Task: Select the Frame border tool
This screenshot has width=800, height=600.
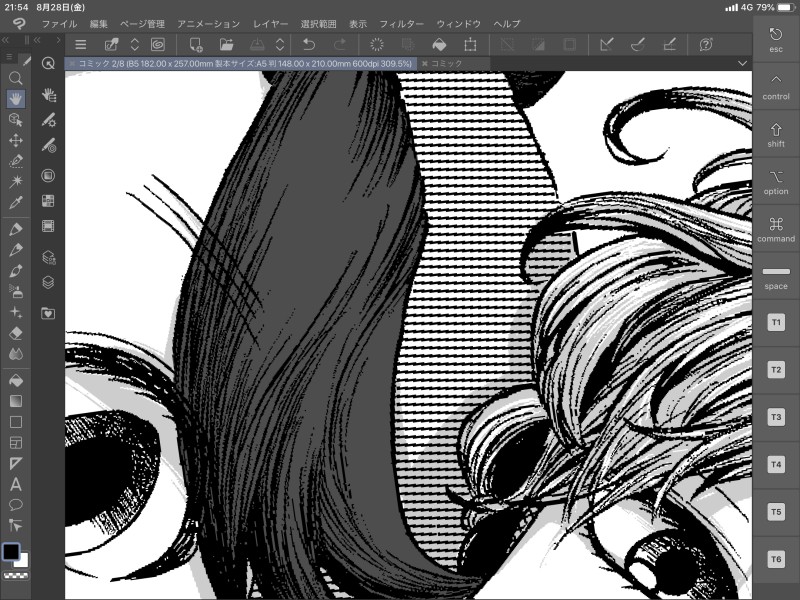Action: click(16, 443)
